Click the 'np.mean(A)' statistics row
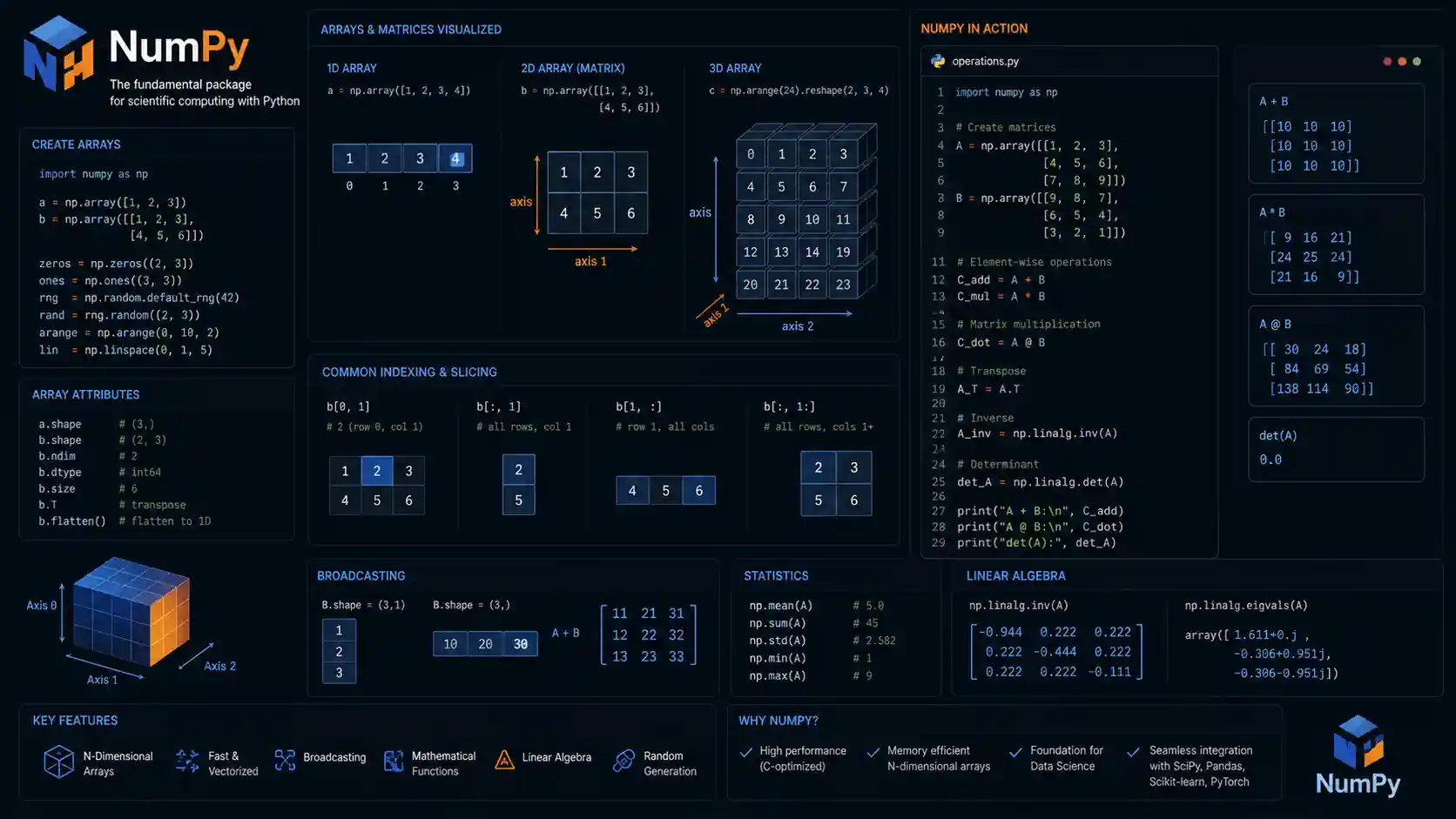1456x819 pixels. pos(816,606)
